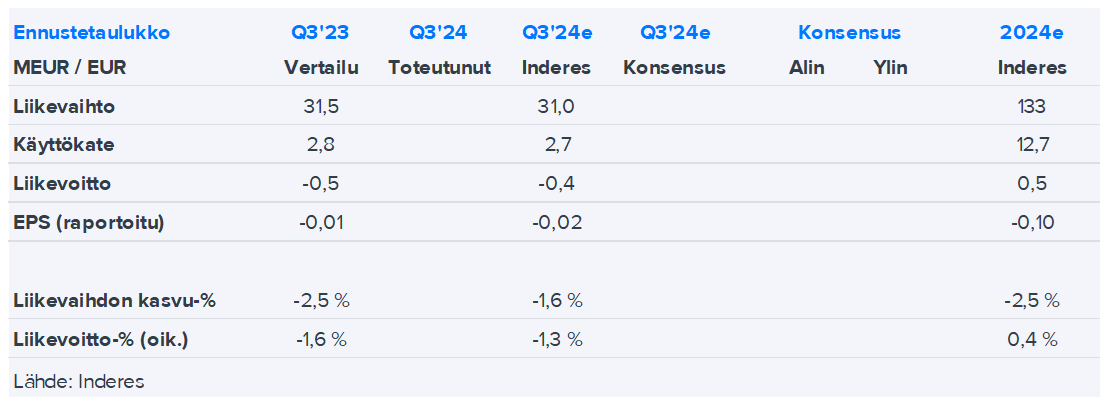Click the Liikevaihto row label

(x=58, y=106)
